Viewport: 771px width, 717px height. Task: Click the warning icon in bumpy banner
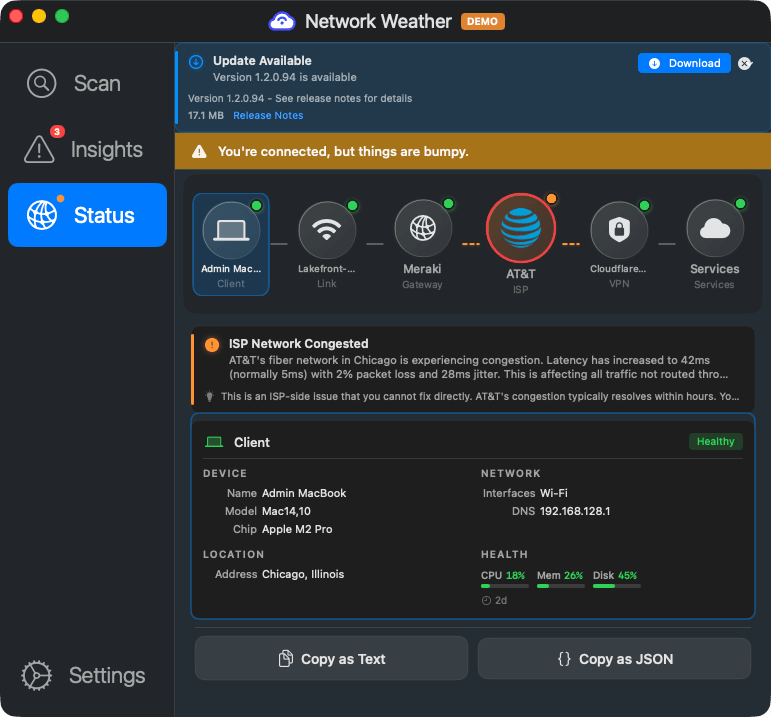[x=199, y=151]
